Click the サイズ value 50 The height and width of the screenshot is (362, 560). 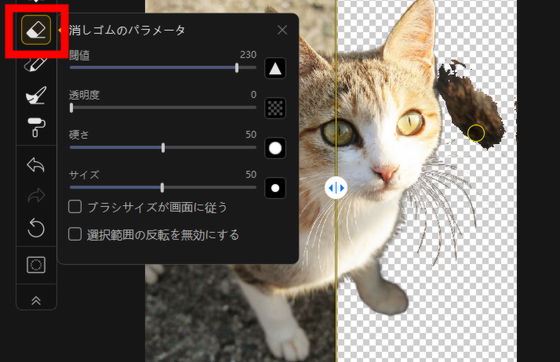click(x=251, y=175)
